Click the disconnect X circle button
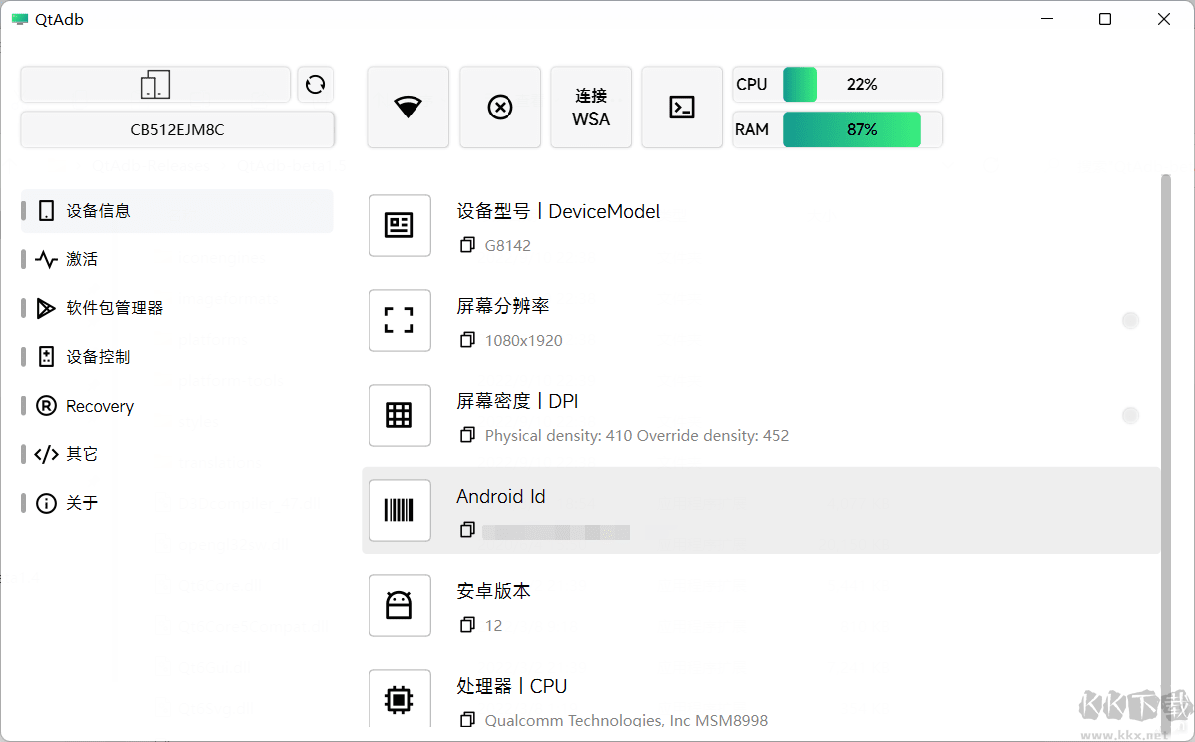Viewport: 1195px width, 742px height. tap(500, 107)
